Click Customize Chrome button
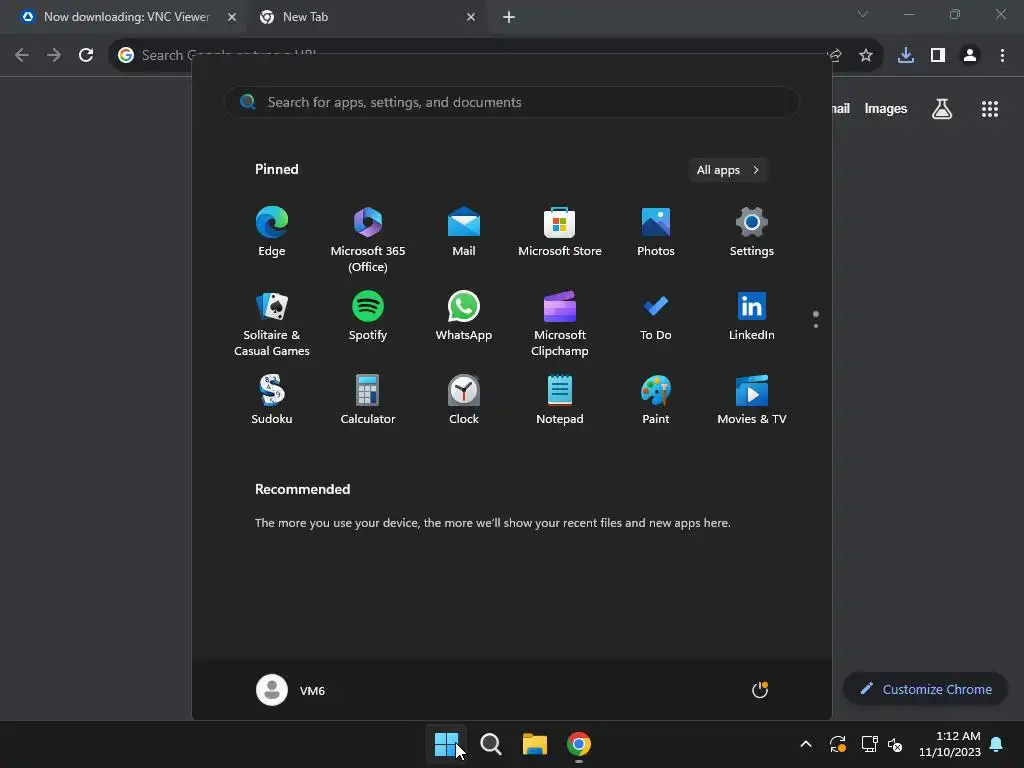Image resolution: width=1024 pixels, height=768 pixels. tap(926, 689)
